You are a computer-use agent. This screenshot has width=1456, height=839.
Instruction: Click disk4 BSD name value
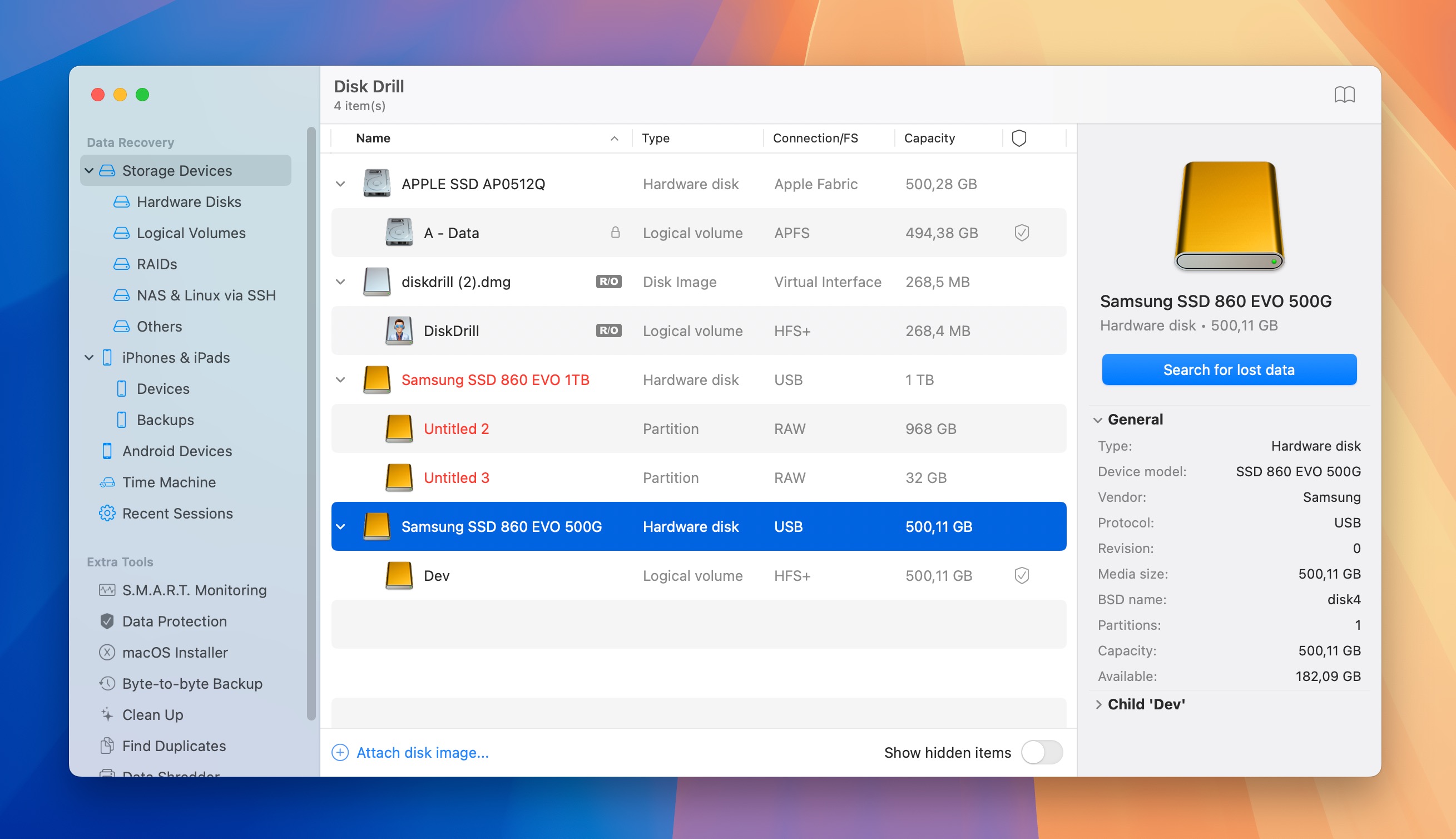point(1344,599)
